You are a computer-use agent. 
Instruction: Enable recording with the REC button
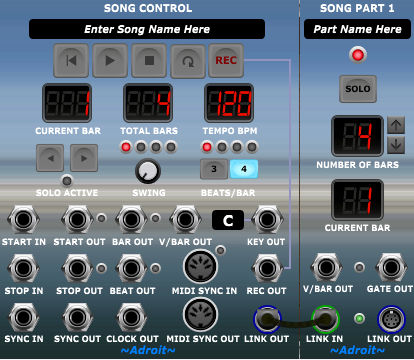click(226, 60)
